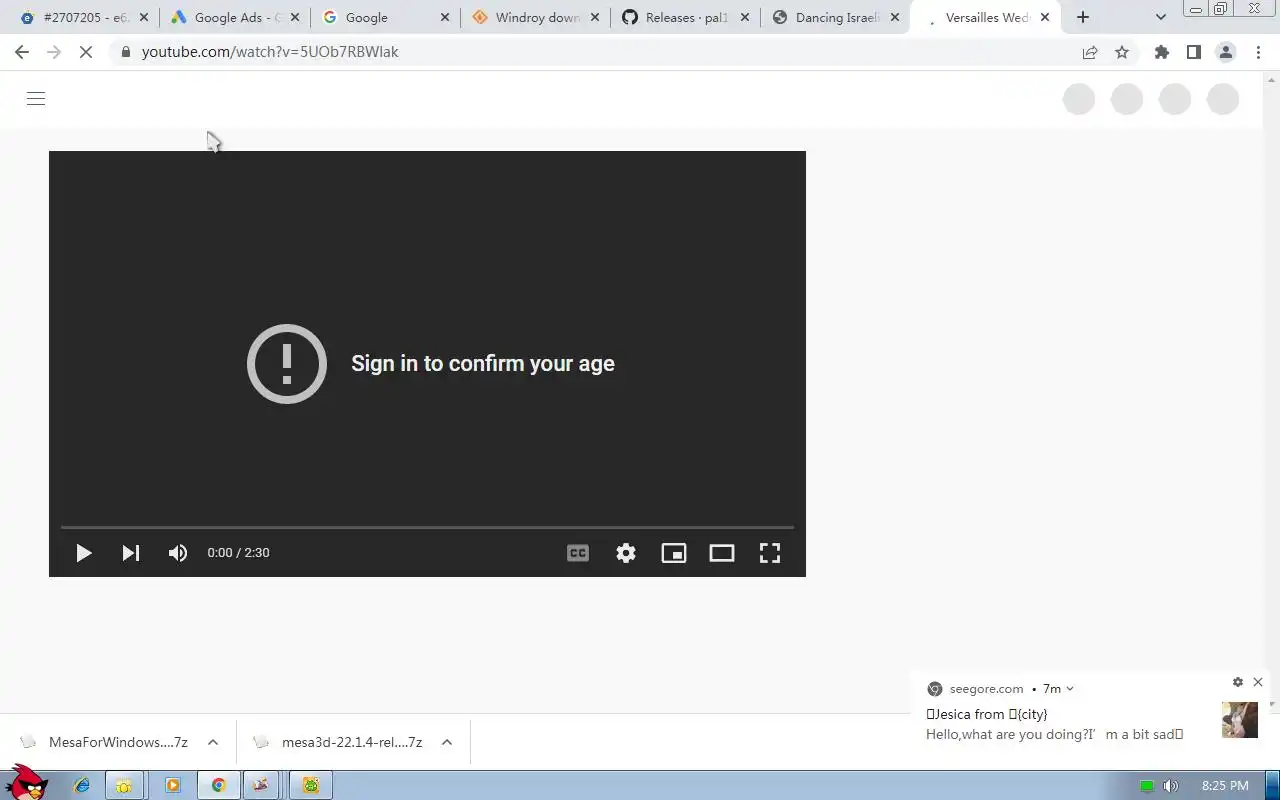1280x800 pixels.
Task: Open seegore notification settings gear
Action: [x=1238, y=682]
